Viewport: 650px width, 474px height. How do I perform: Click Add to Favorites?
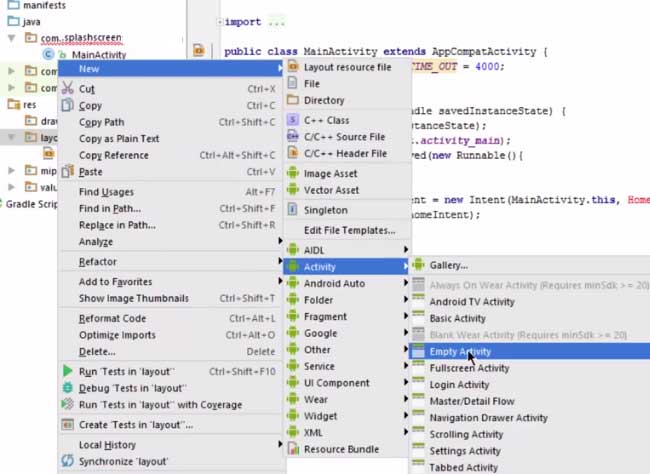172,282
